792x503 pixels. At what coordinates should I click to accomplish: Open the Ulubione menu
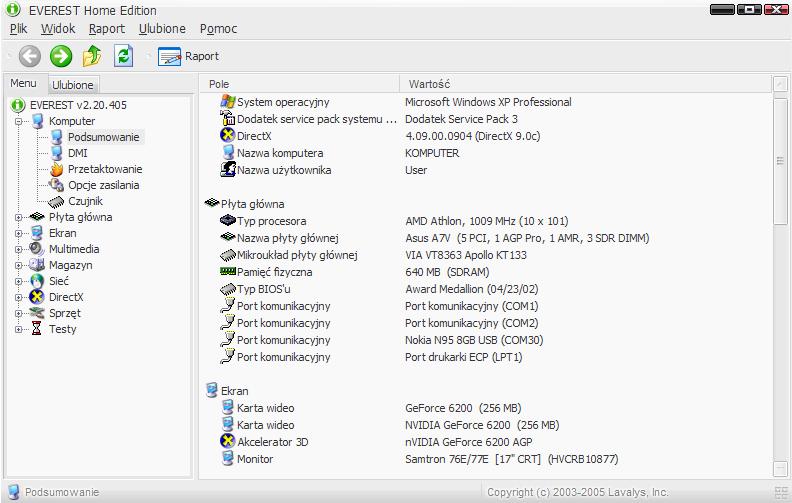[162, 29]
